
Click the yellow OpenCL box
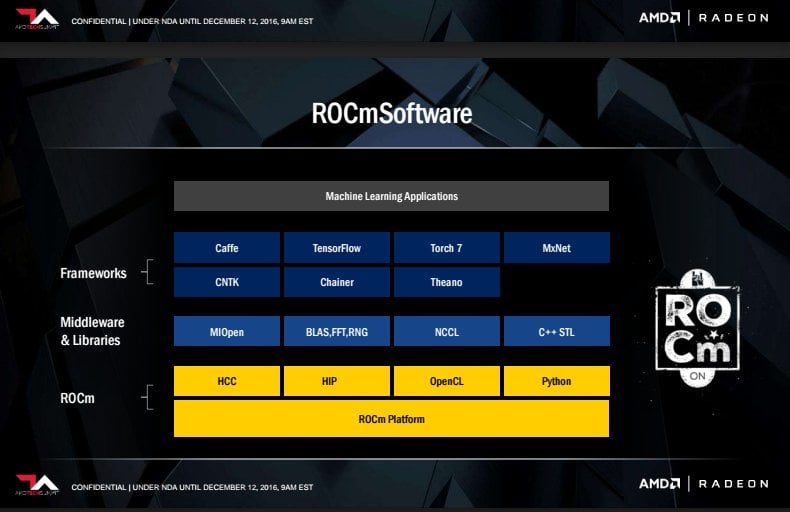pos(446,381)
